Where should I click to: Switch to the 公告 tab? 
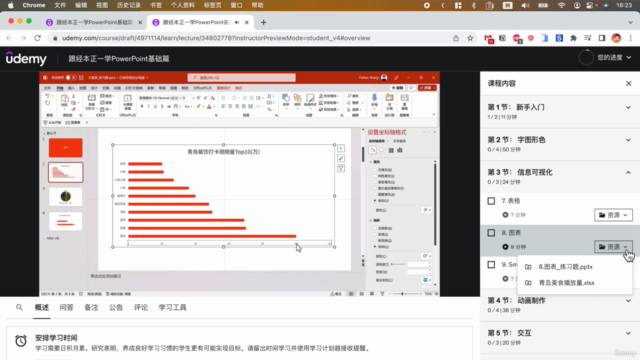coord(116,307)
